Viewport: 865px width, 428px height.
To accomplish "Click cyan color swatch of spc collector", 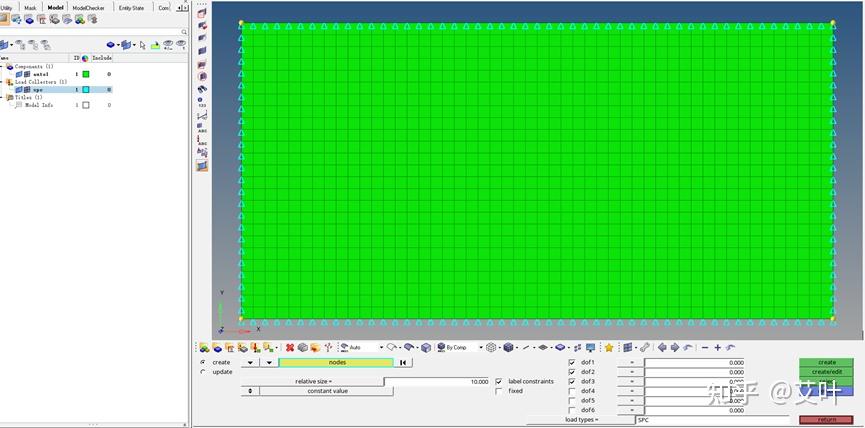I will click(86, 89).
